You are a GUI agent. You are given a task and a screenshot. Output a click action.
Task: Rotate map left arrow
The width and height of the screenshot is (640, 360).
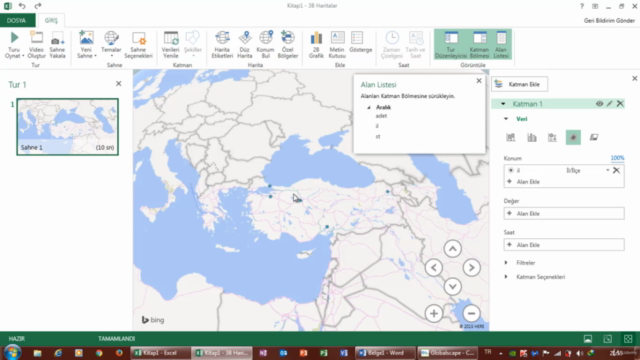[433, 268]
